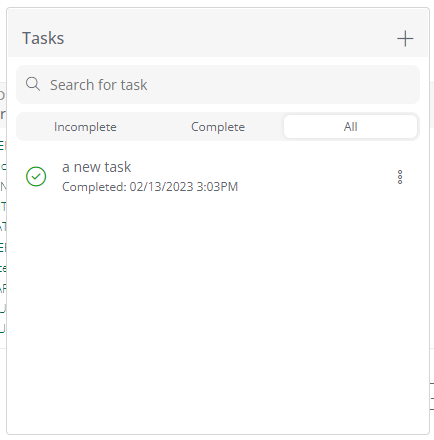Screen dimensions: 434x440
Task: Click the Completed 02/13/2023 3:03PM timestamp
Action: 150,187
